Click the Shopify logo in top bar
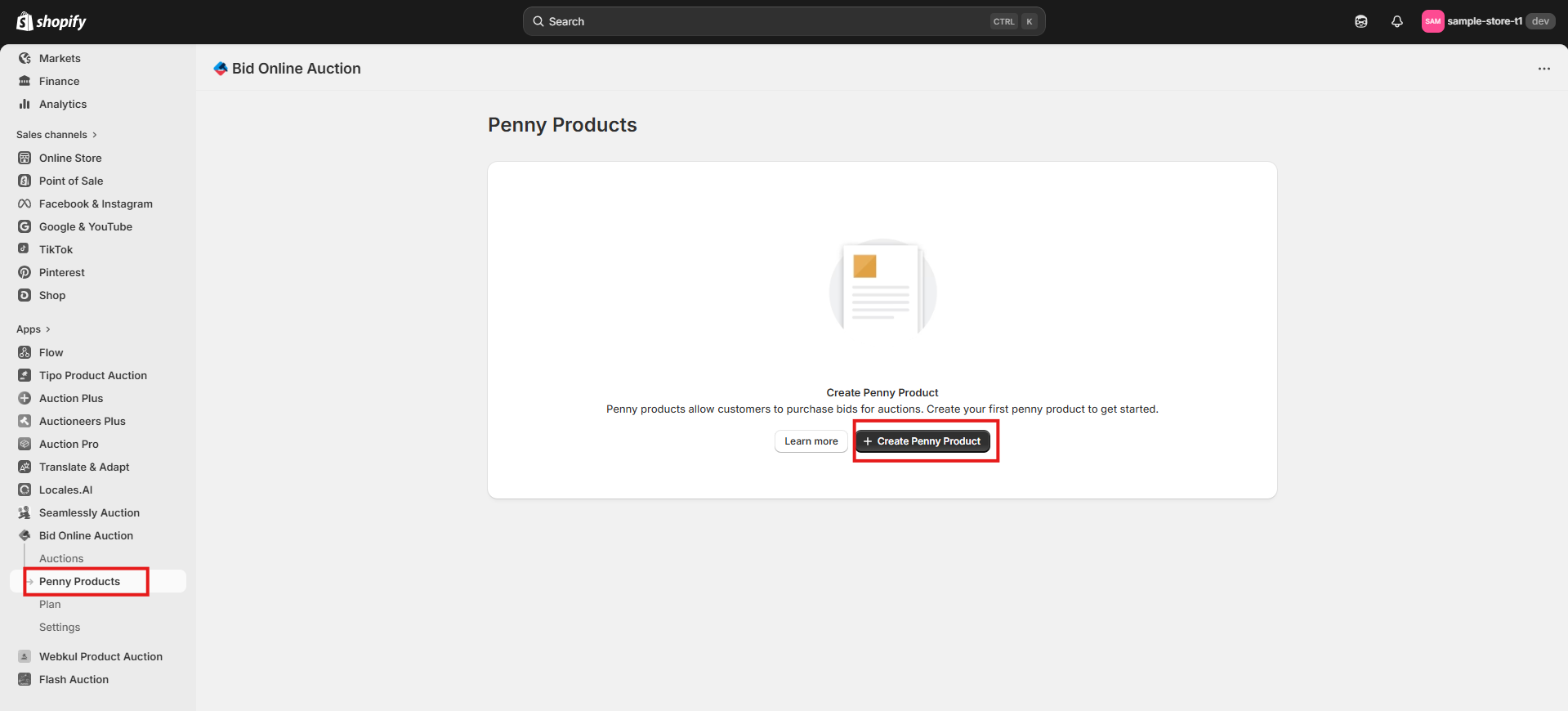Viewport: 1568px width, 711px height. [51, 22]
